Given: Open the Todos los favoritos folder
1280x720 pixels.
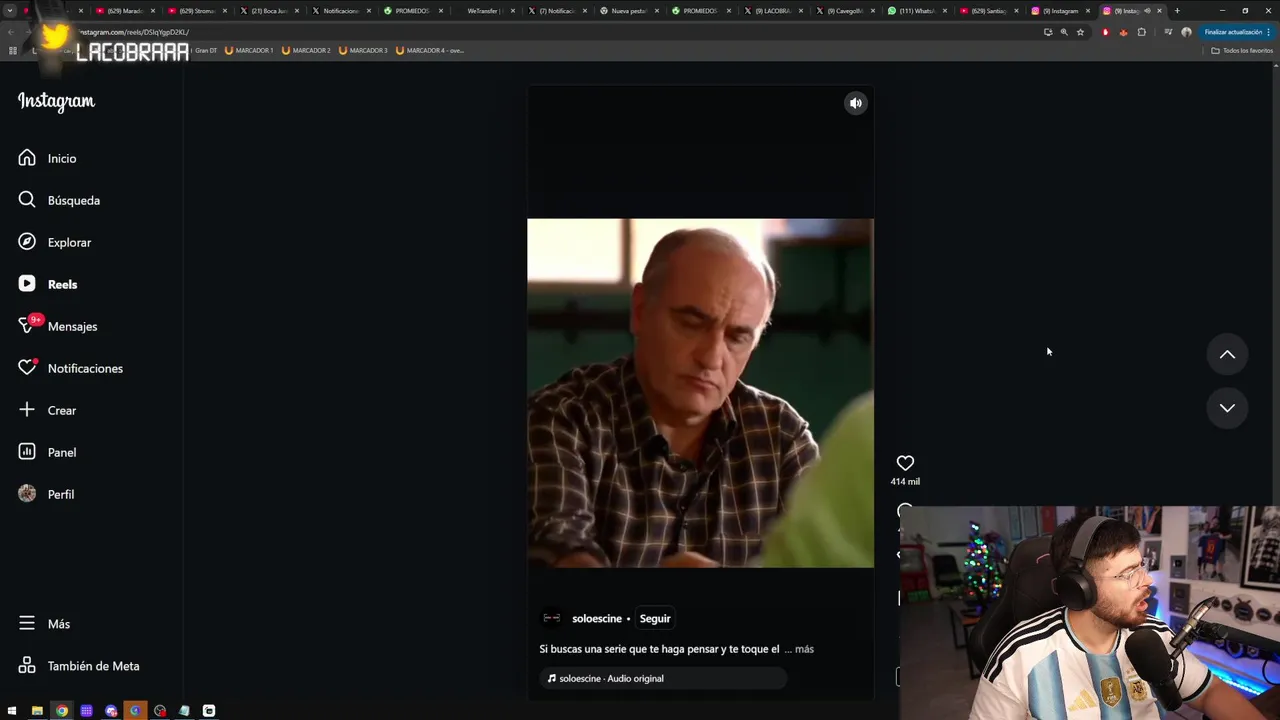Looking at the screenshot, I should click(x=1242, y=50).
